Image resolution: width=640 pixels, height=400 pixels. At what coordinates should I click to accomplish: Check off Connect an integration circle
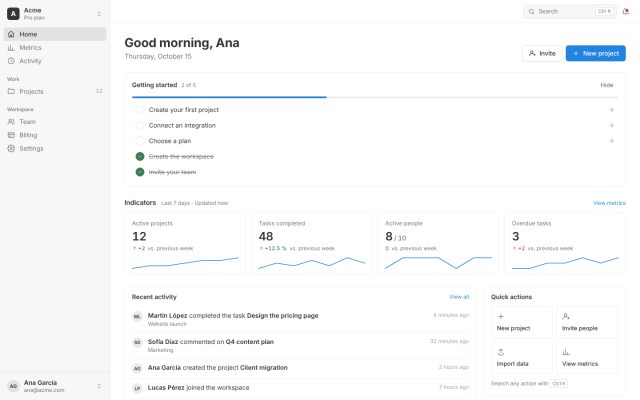[x=140, y=125]
